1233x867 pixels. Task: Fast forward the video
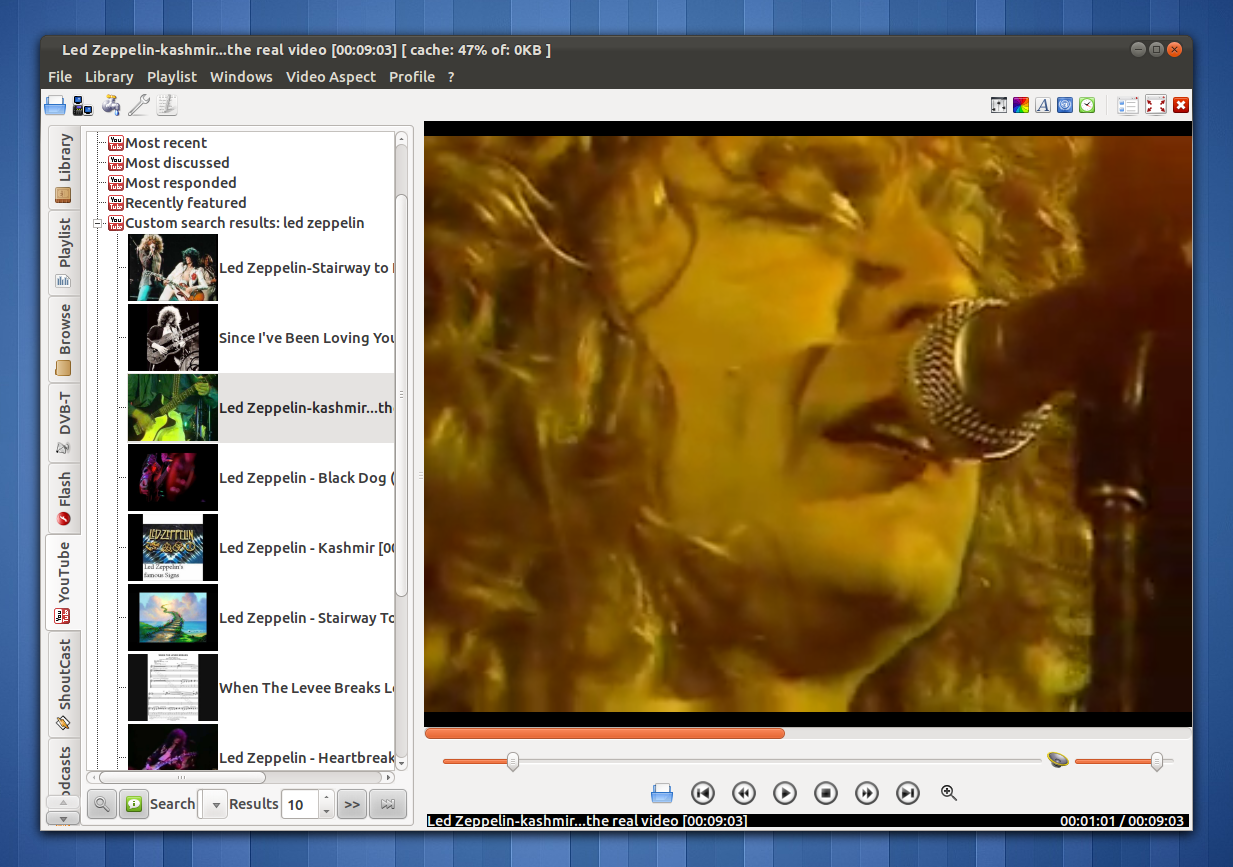click(867, 793)
